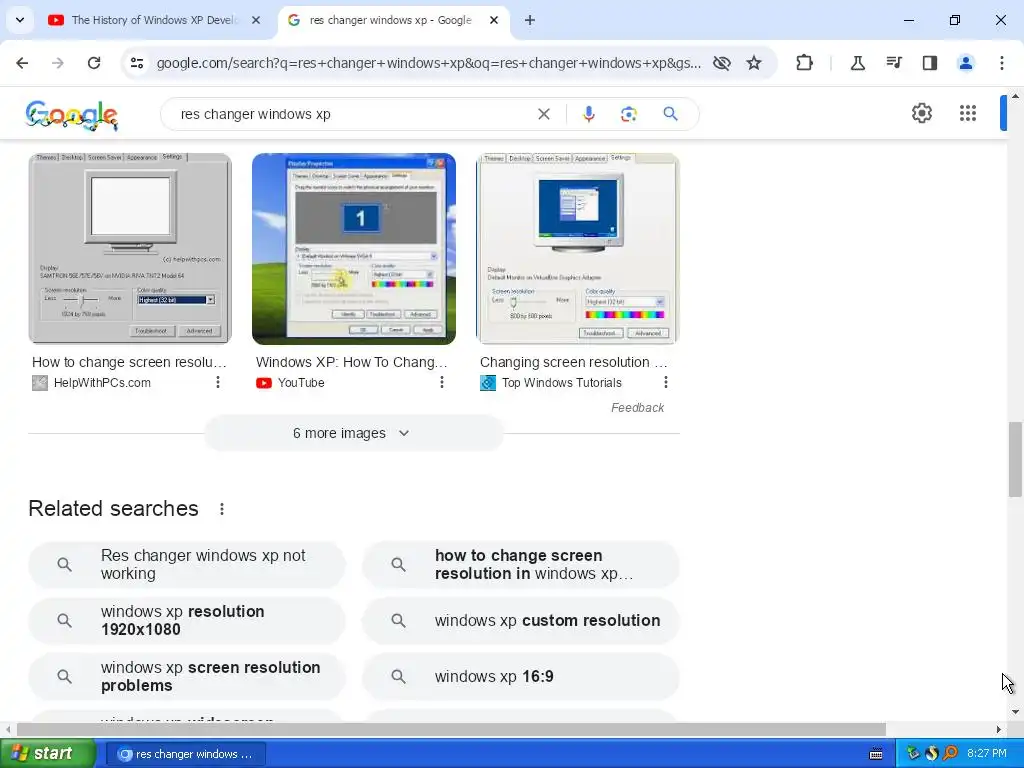Open more options for YouTube image result
Screen dimensions: 1024x768
[x=442, y=382]
